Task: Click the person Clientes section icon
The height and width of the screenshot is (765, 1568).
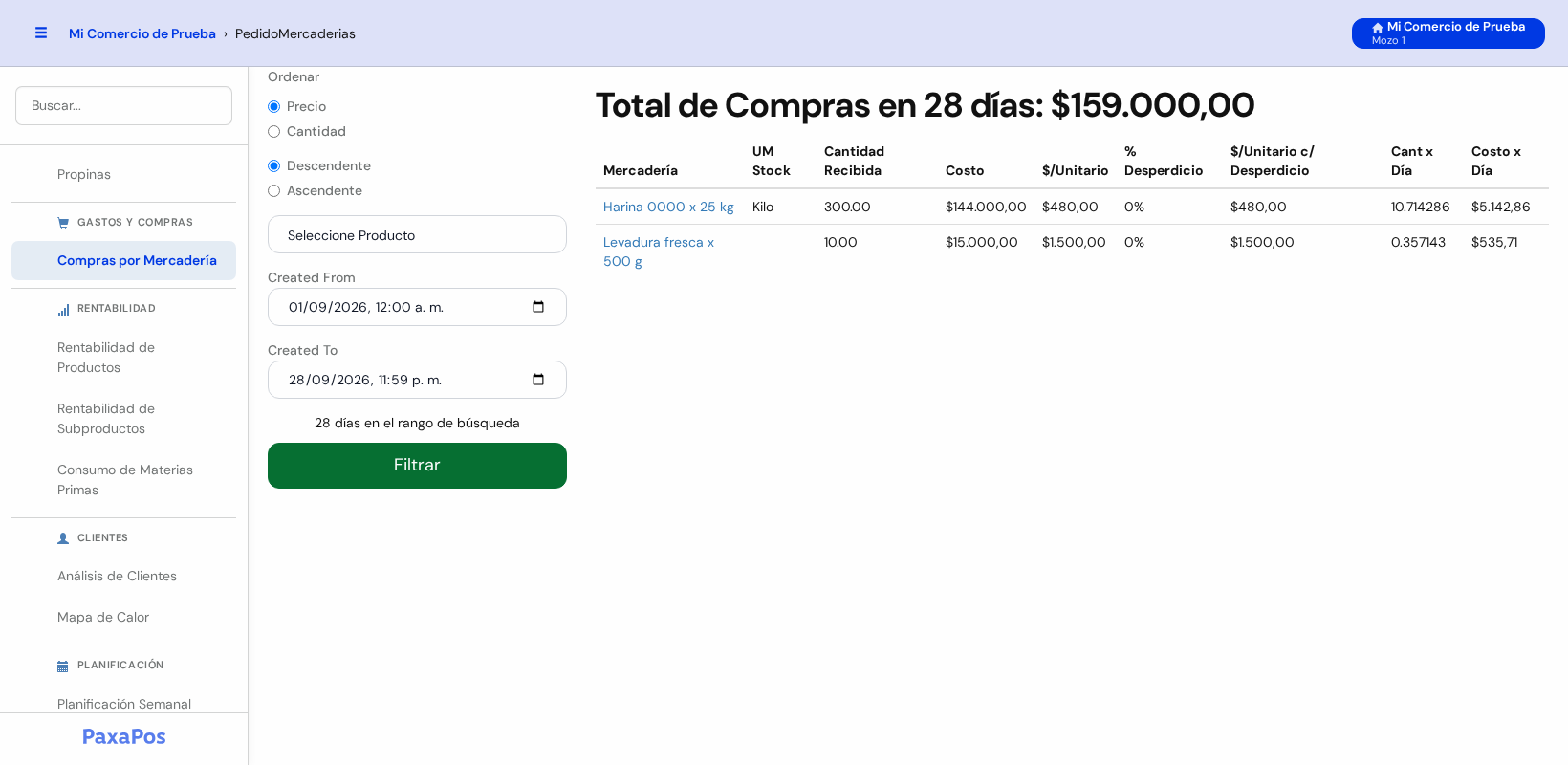Action: [x=63, y=538]
